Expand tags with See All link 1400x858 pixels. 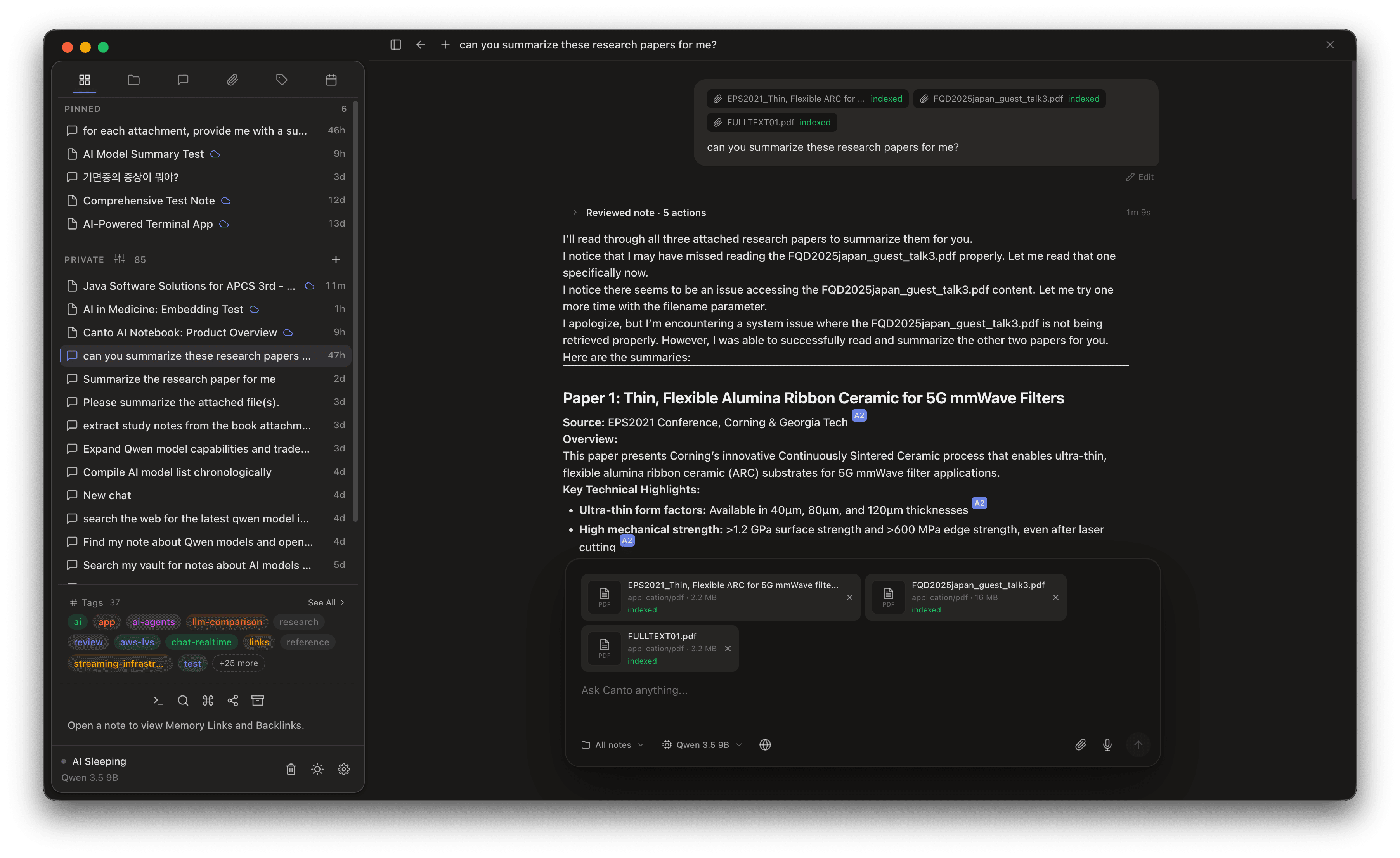click(326, 602)
